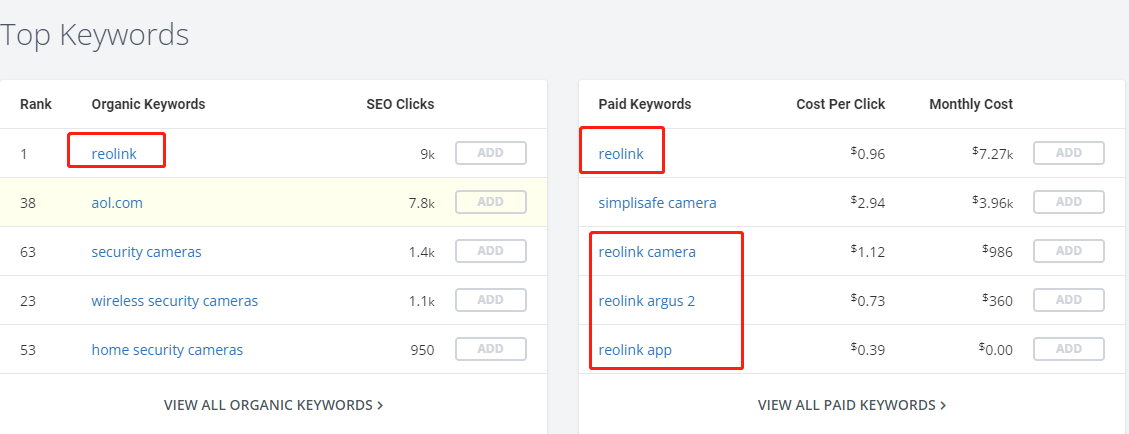The width and height of the screenshot is (1129, 434).
Task: Click ADD next to wireless security cameras
Action: (490, 300)
